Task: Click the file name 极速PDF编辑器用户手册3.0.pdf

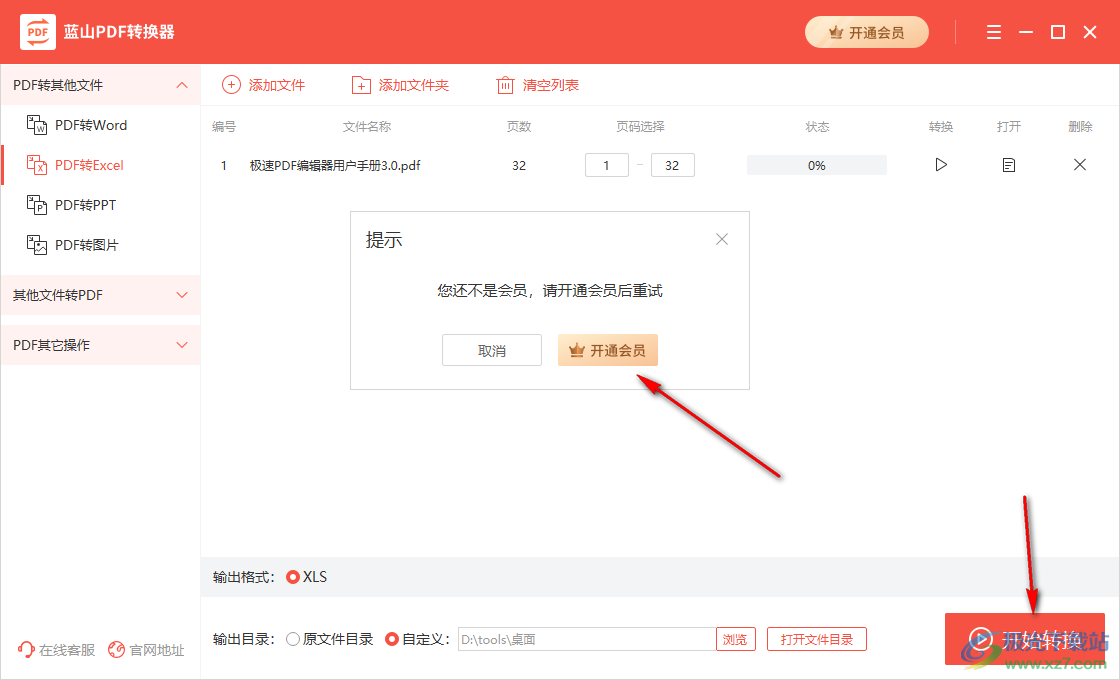Action: click(335, 166)
